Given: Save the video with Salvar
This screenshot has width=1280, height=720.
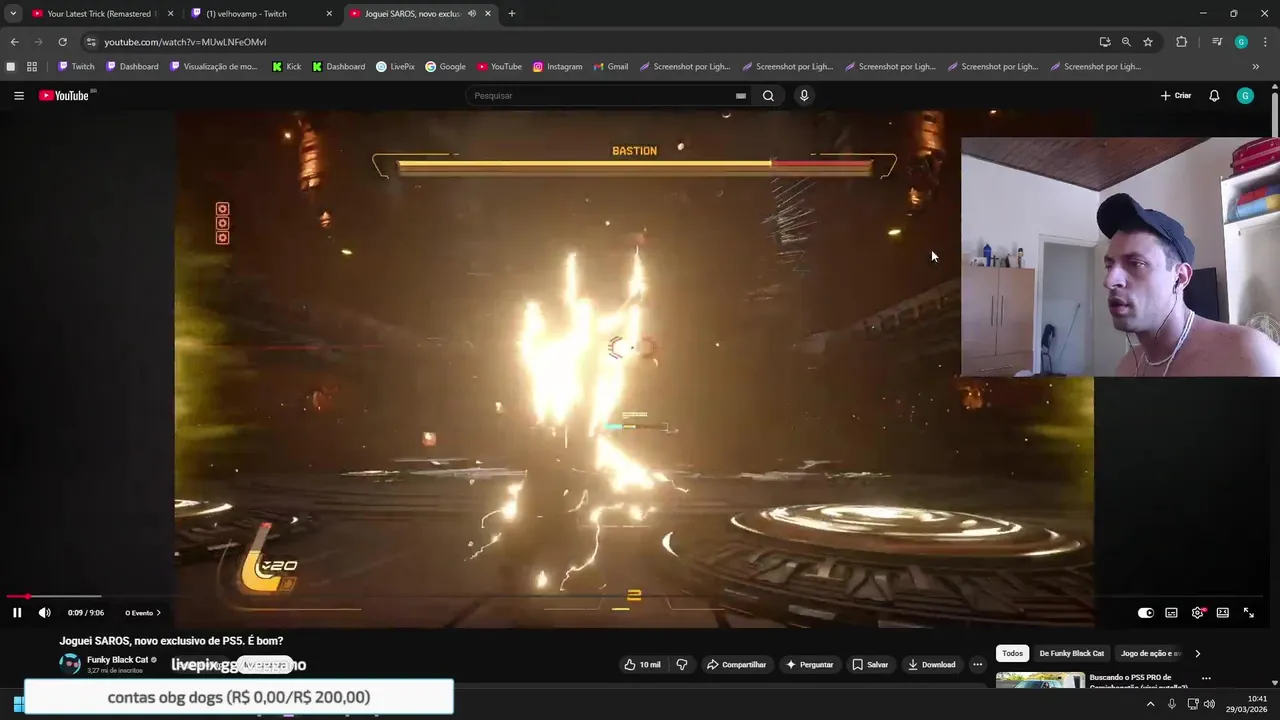Looking at the screenshot, I should 870,664.
